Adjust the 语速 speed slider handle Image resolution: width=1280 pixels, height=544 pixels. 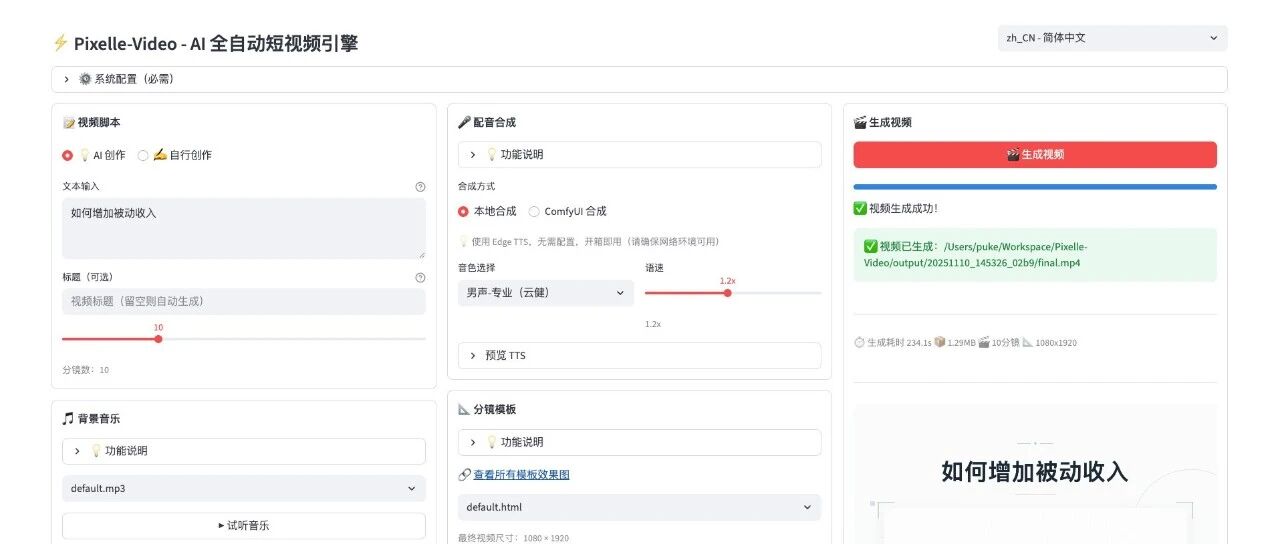click(x=727, y=293)
